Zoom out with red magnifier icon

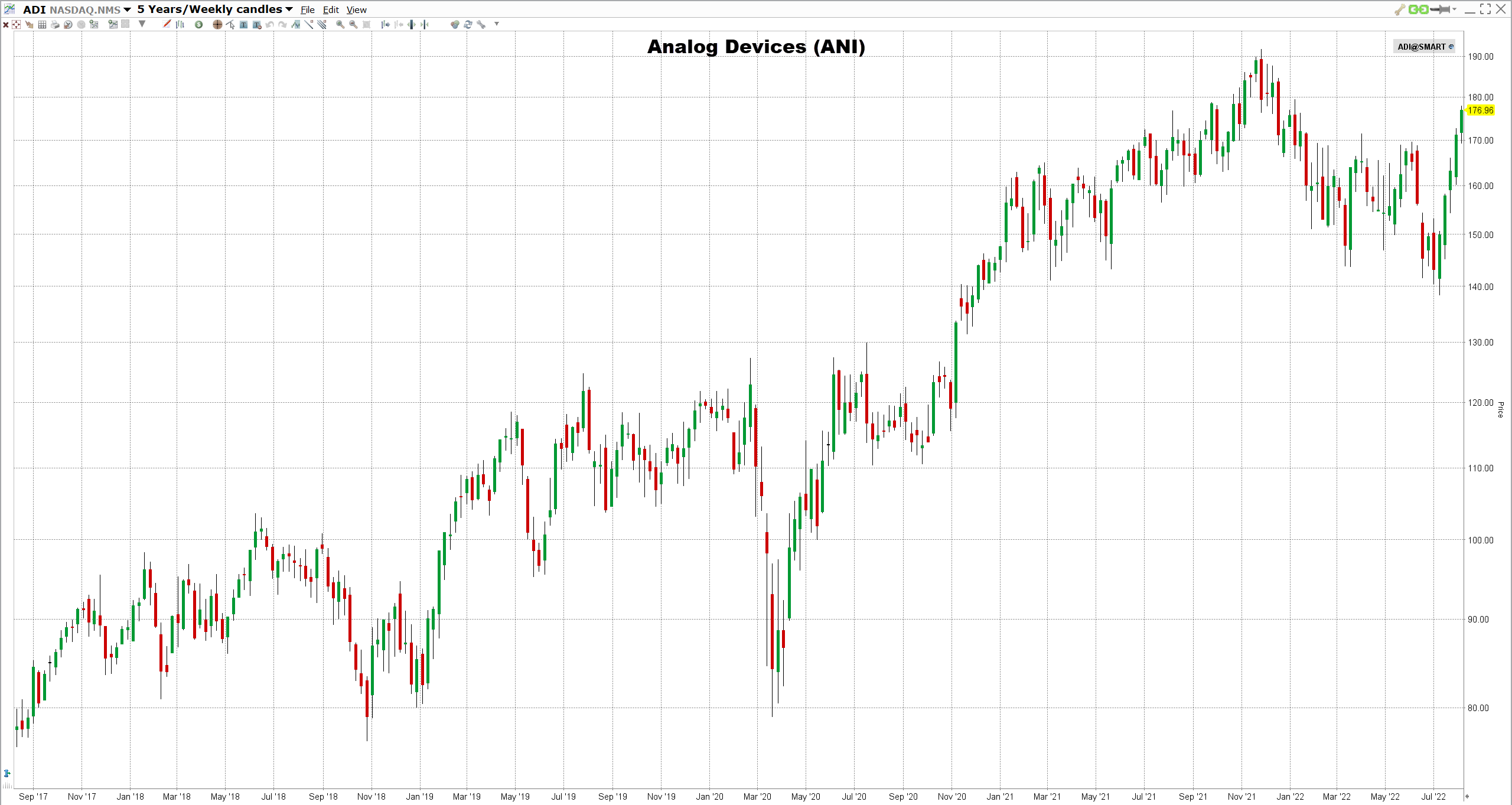[x=353, y=24]
